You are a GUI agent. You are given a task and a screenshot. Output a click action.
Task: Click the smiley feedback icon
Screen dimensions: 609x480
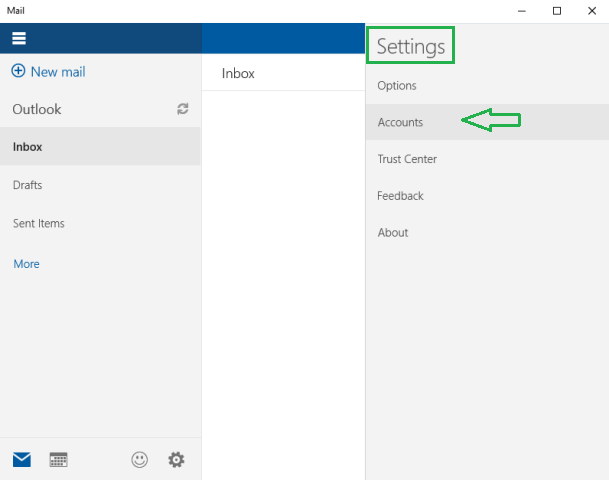(x=139, y=459)
